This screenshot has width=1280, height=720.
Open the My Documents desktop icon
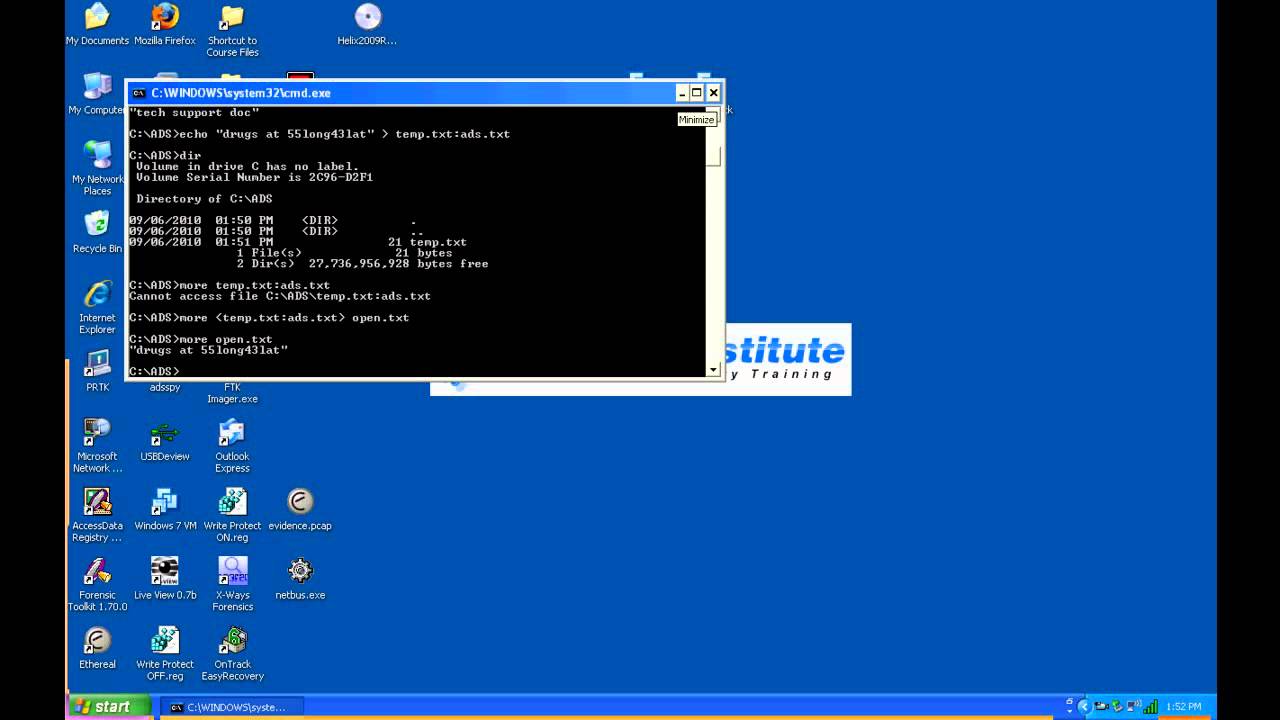click(97, 24)
